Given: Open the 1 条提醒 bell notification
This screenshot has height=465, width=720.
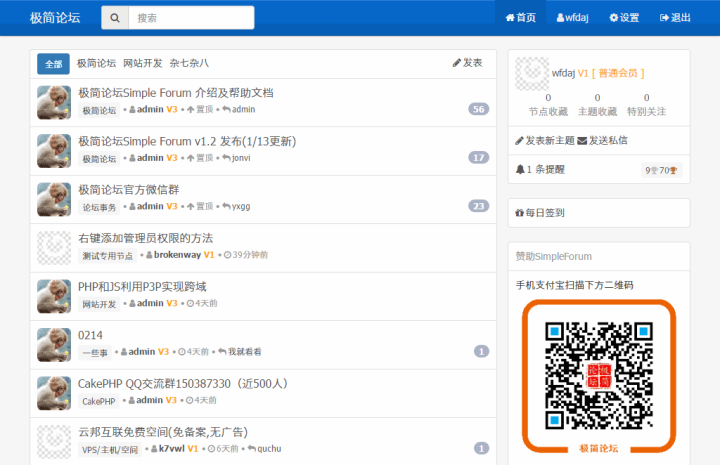Looking at the screenshot, I should coord(540,169).
